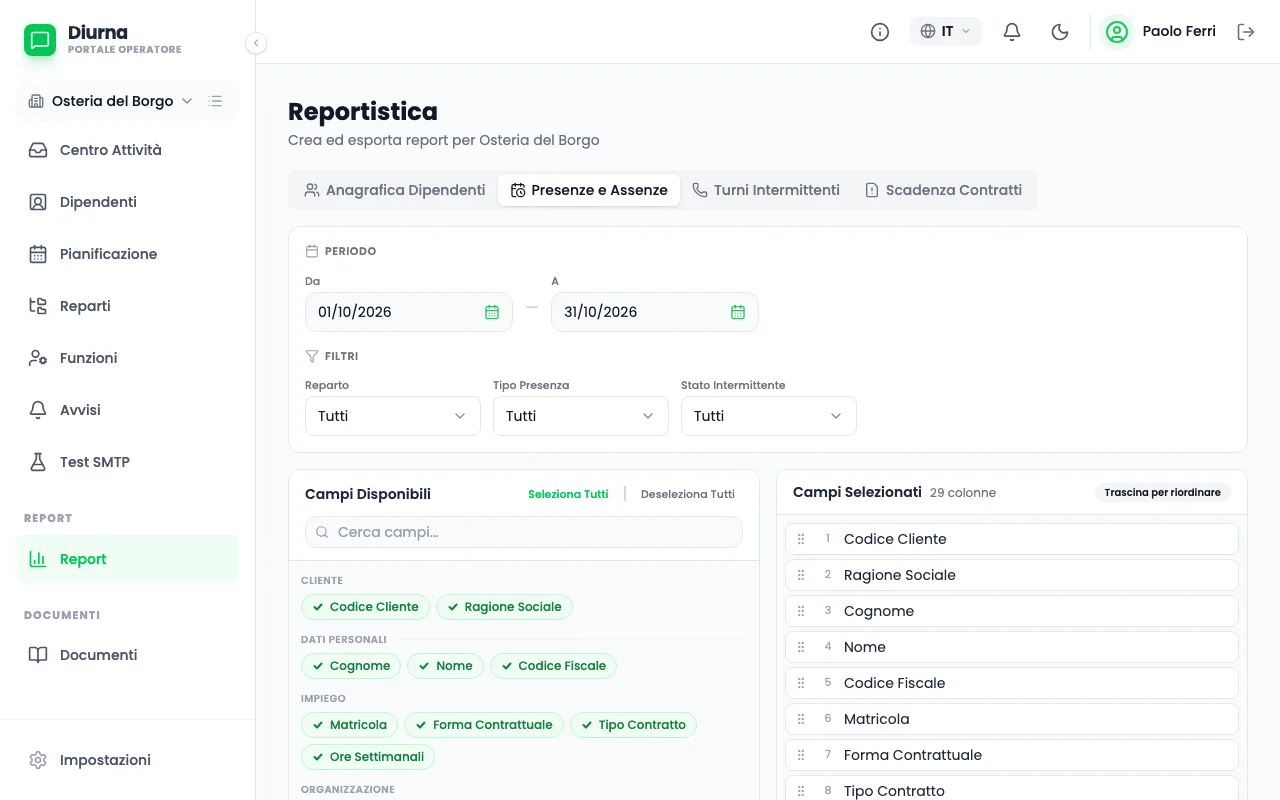Click the Diurna logo icon
Viewport: 1280px width, 800px height.
pyautogui.click(x=40, y=40)
